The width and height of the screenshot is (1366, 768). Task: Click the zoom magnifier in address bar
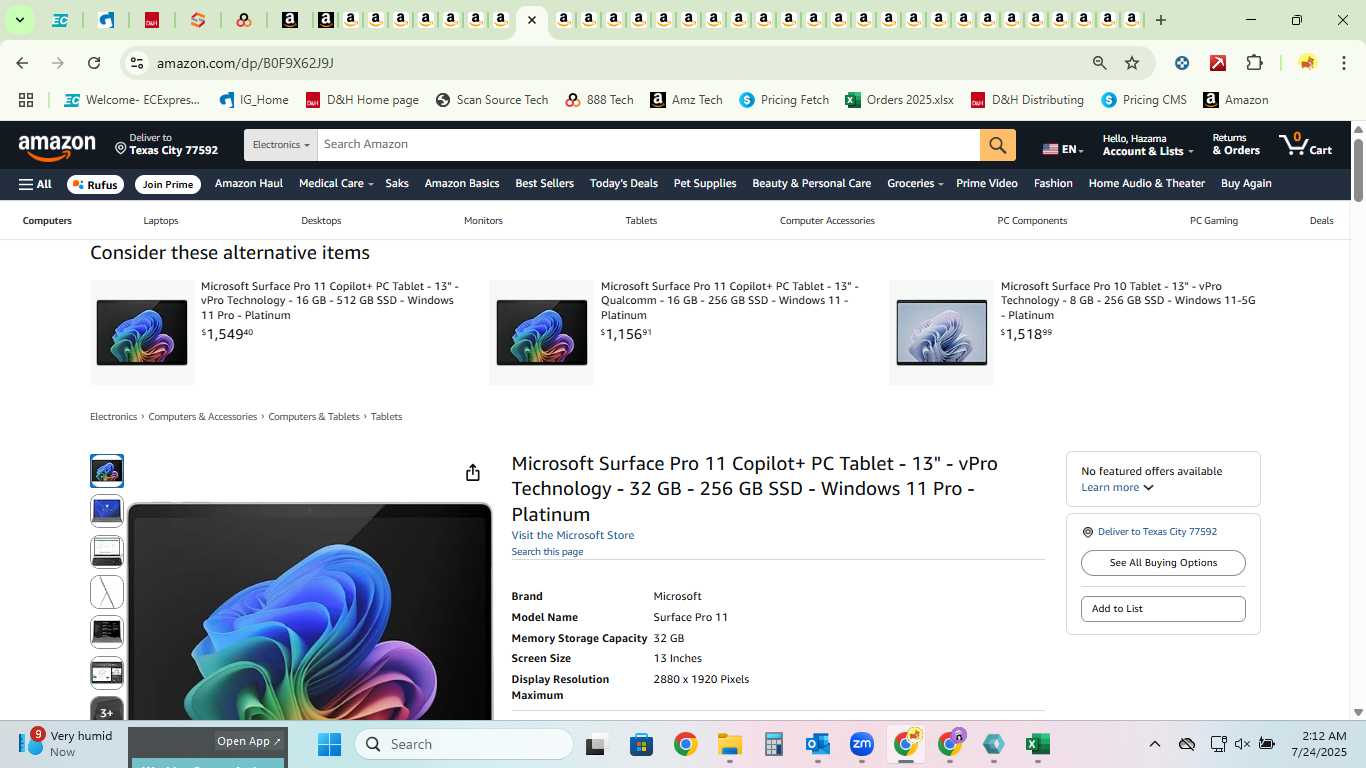[1100, 63]
